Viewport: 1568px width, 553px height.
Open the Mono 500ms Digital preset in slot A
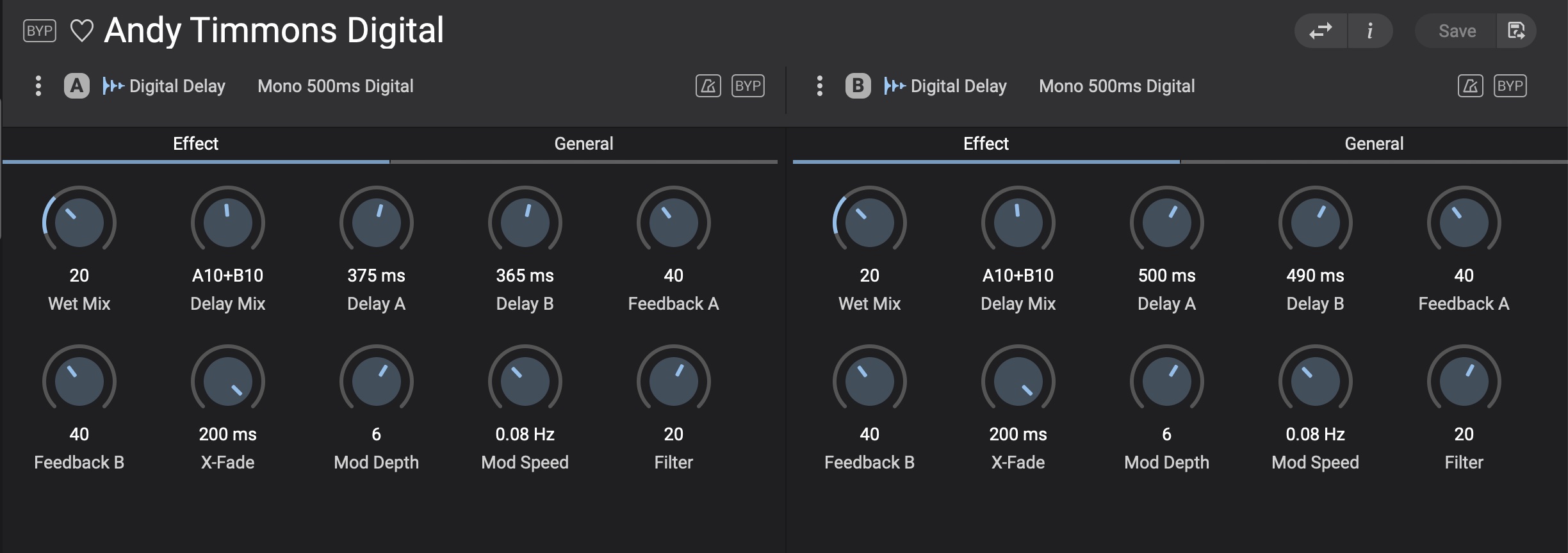(x=336, y=86)
